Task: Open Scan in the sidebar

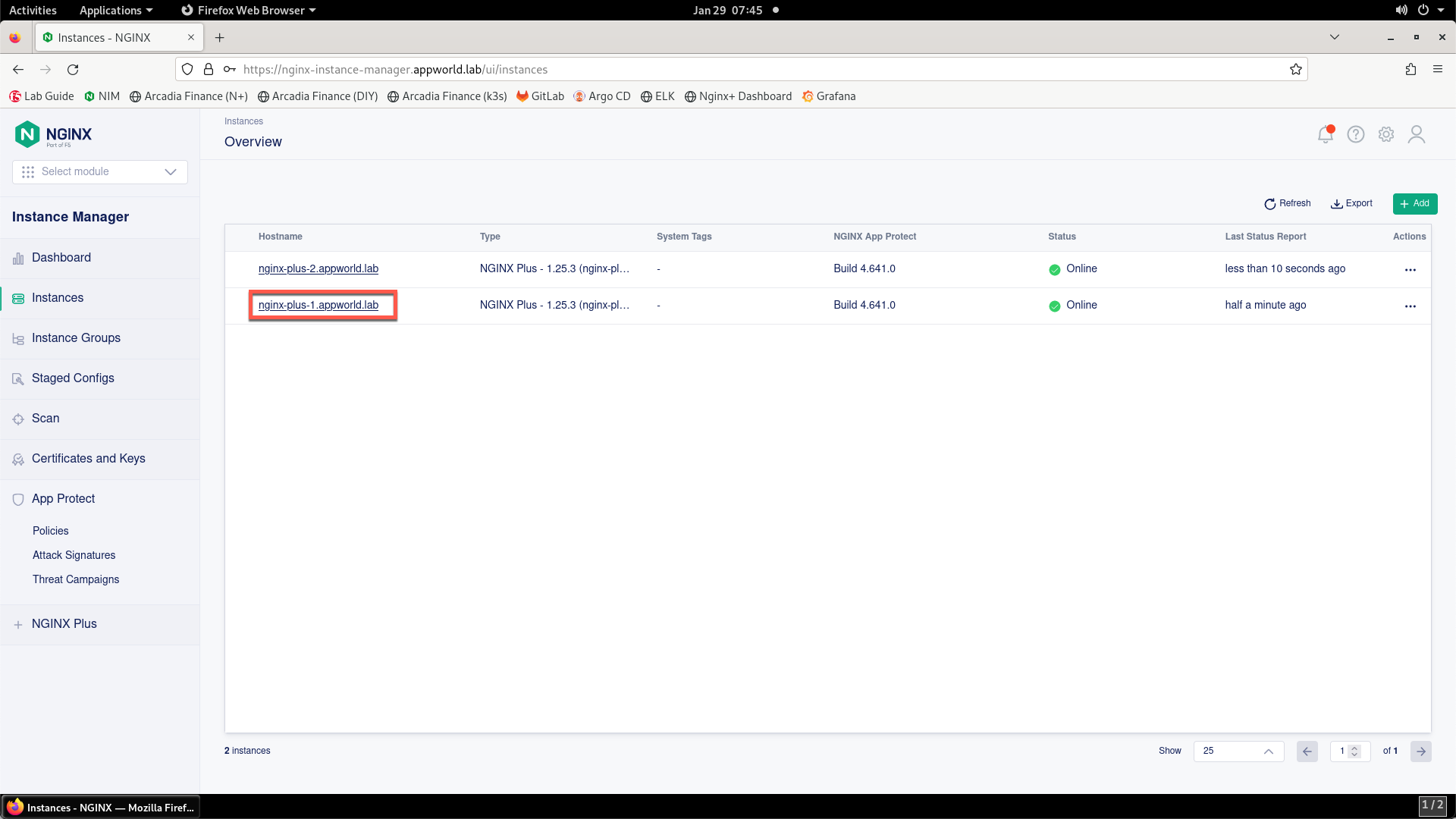Action: 100,419
